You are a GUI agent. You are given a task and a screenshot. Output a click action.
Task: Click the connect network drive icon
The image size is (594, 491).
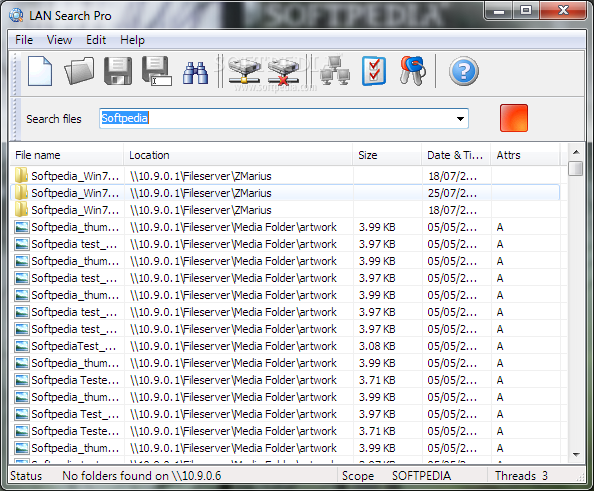[x=244, y=71]
